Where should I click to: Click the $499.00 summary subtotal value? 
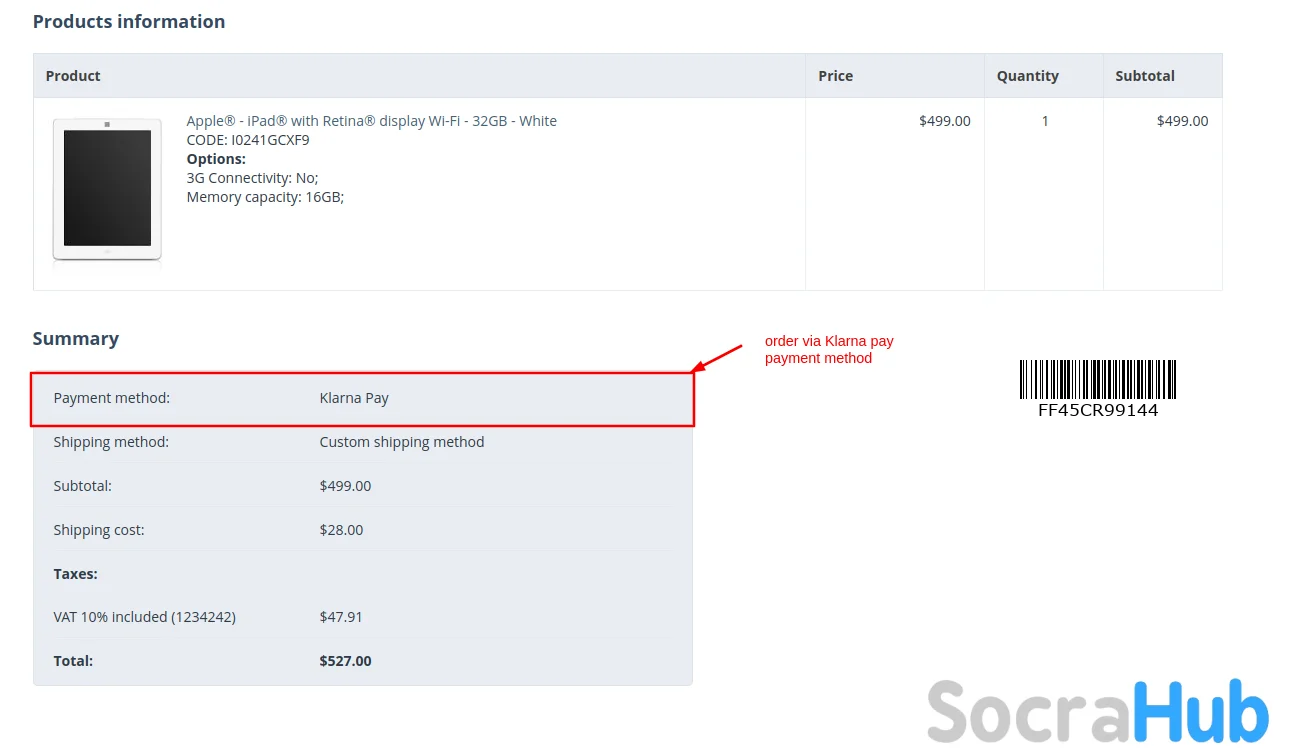(x=345, y=486)
